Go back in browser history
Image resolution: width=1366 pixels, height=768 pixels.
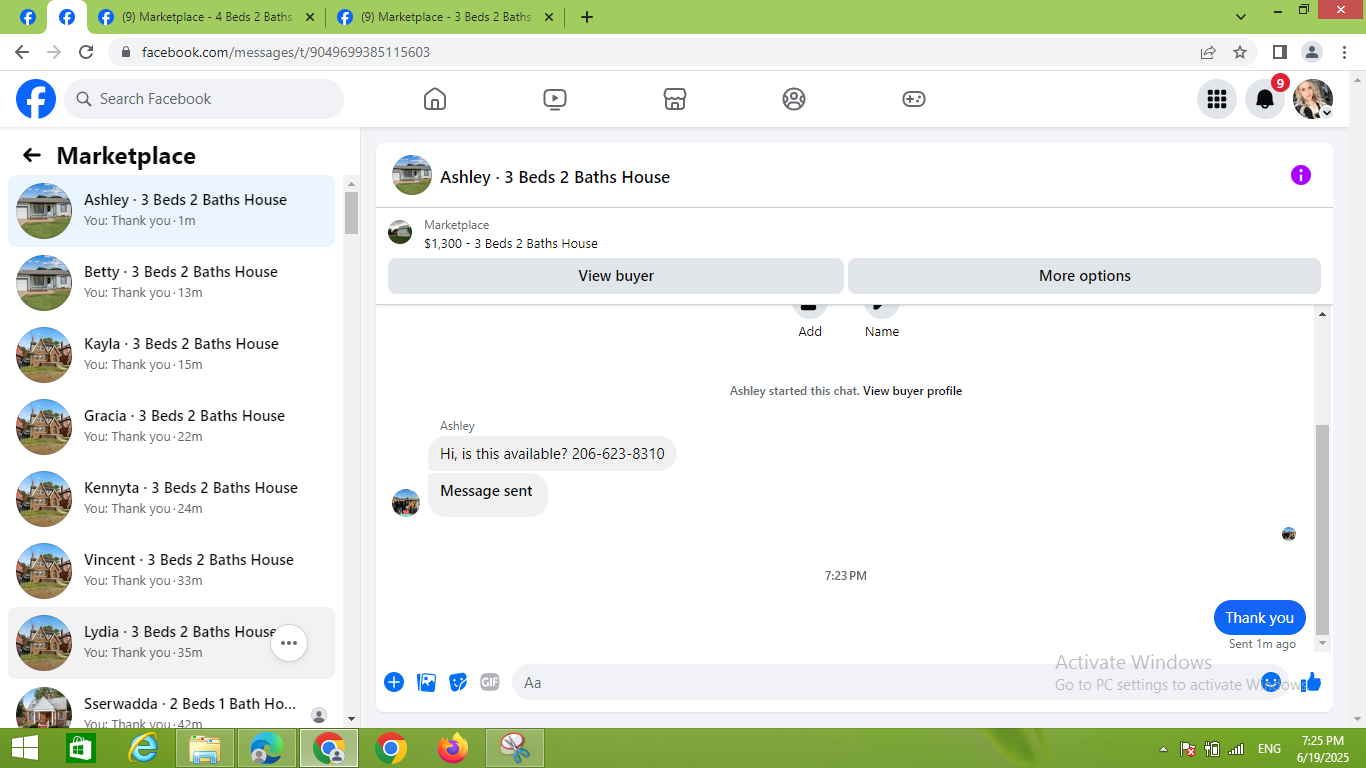click(22, 52)
